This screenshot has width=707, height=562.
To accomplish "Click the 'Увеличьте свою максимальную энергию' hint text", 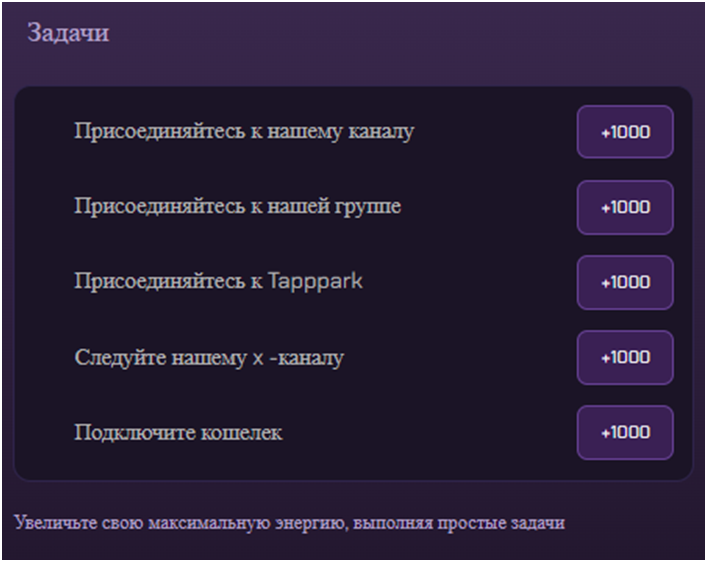I will (289, 523).
